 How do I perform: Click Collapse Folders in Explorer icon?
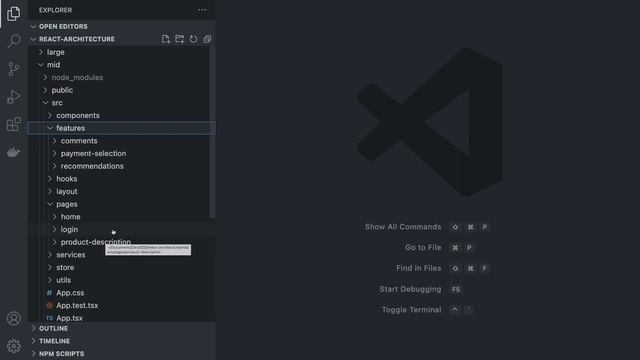tap(207, 39)
